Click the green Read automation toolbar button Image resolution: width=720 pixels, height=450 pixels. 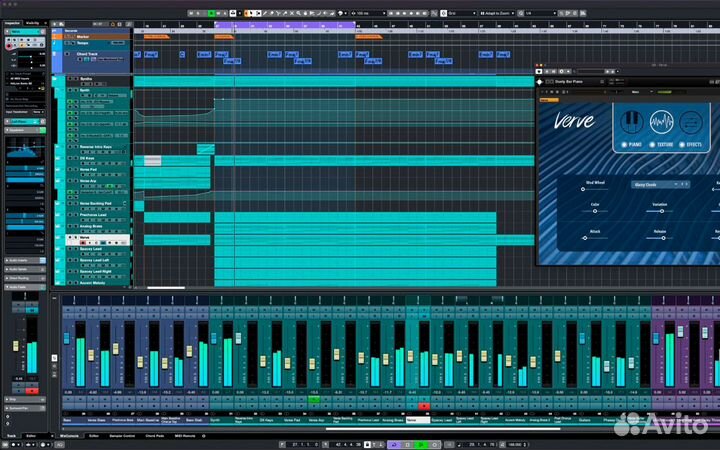point(211,13)
